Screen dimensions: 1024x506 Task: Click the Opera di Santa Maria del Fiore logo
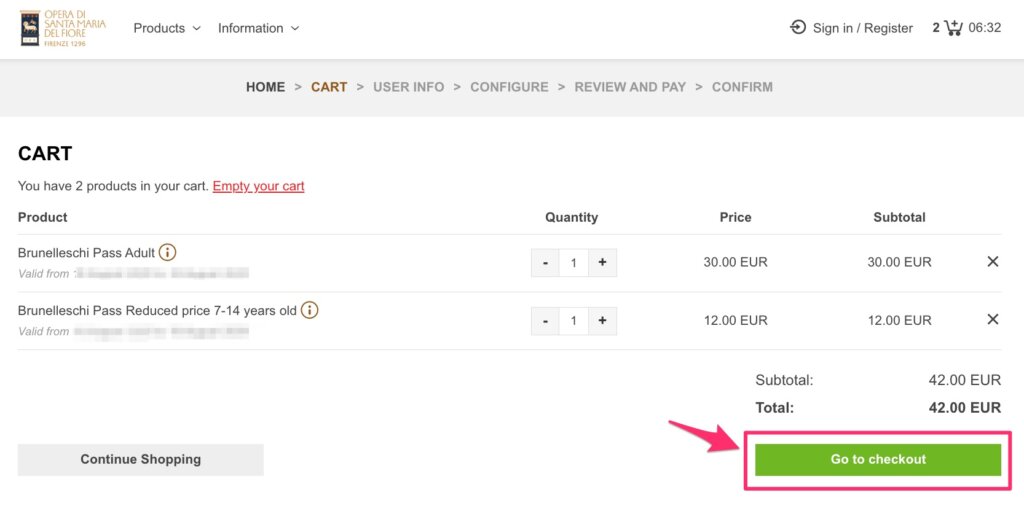coord(62,28)
